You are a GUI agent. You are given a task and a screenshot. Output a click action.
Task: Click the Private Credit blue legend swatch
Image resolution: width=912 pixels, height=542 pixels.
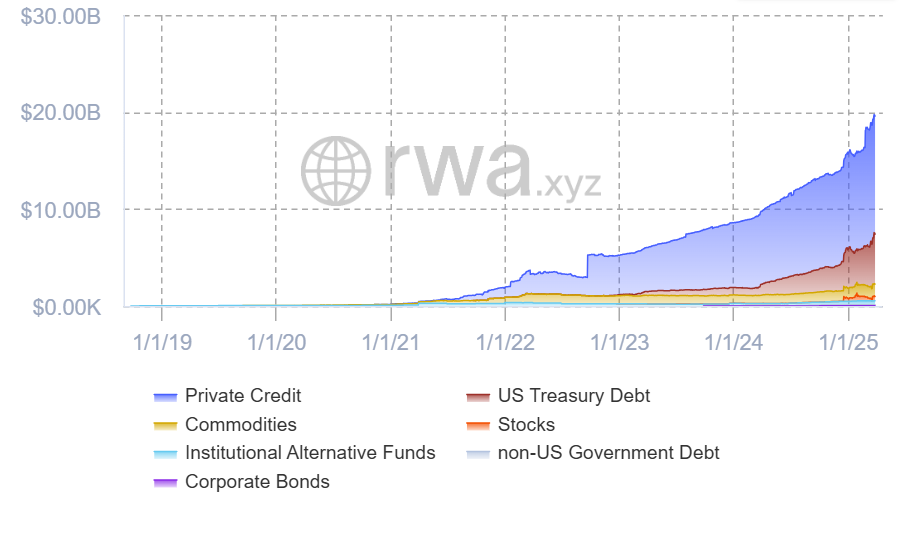tap(165, 397)
